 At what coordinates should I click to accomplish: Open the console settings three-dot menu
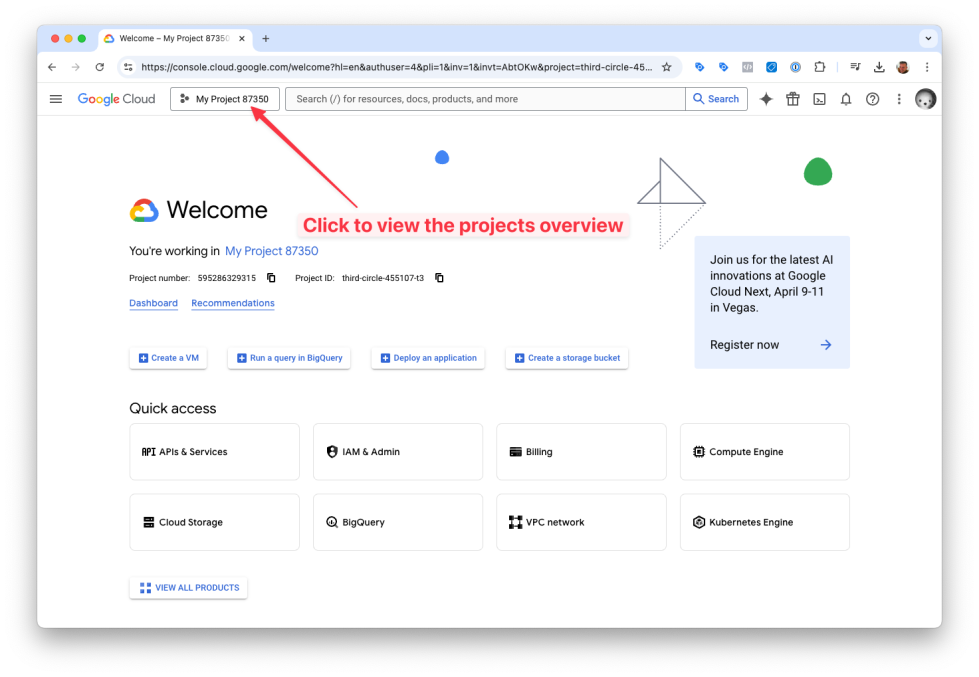point(899,99)
